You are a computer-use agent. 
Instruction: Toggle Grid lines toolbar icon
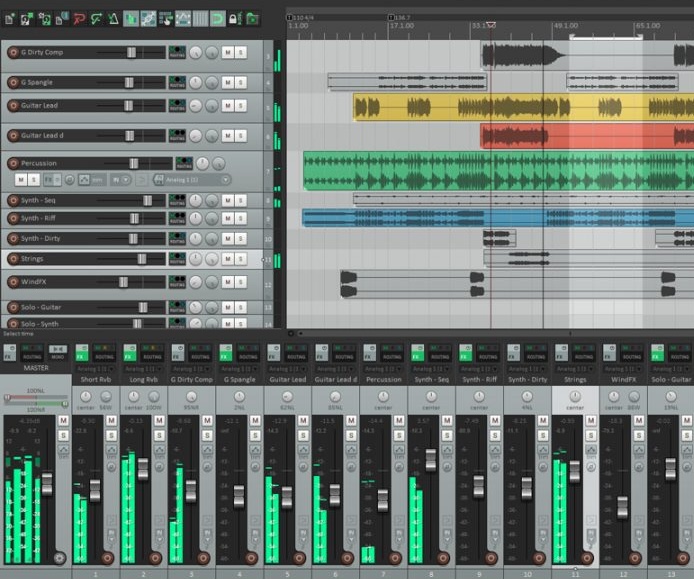(x=200, y=19)
